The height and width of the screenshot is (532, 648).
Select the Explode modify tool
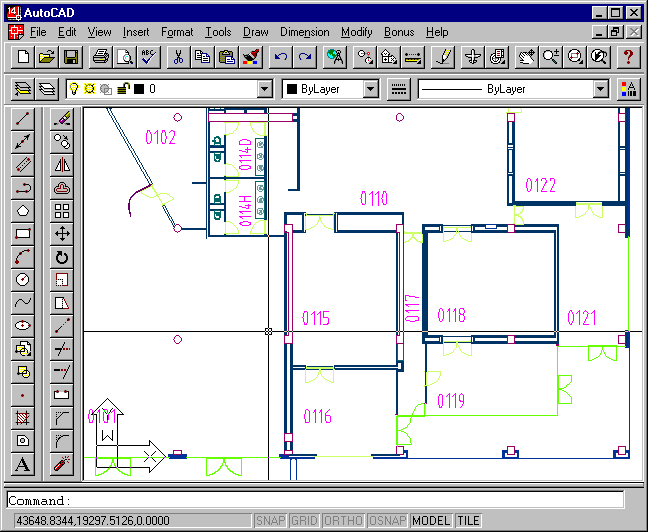pos(62,464)
